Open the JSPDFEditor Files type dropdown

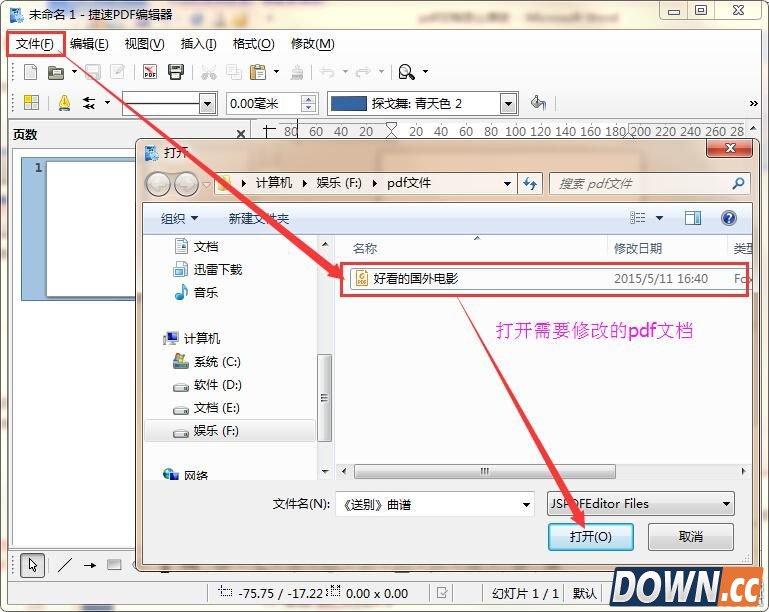point(641,504)
